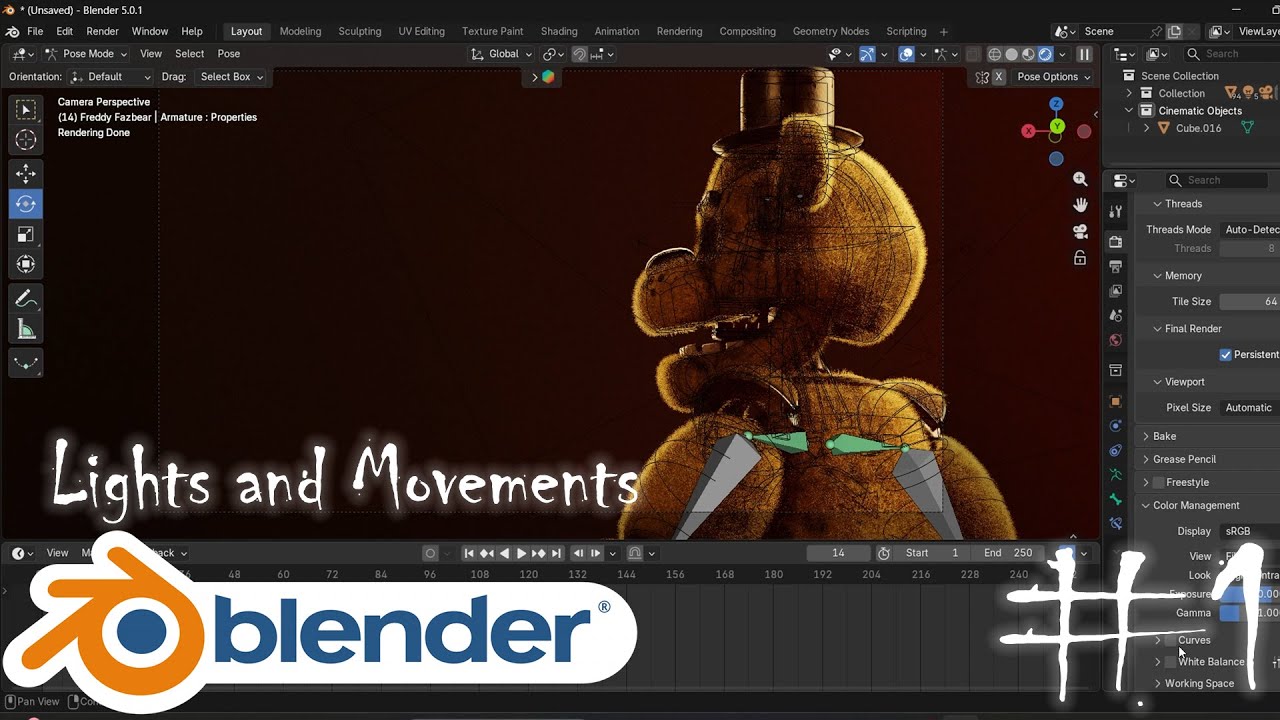Image resolution: width=1280 pixels, height=720 pixels.
Task: Enable the Freestyle checkbox
Action: click(x=1158, y=482)
